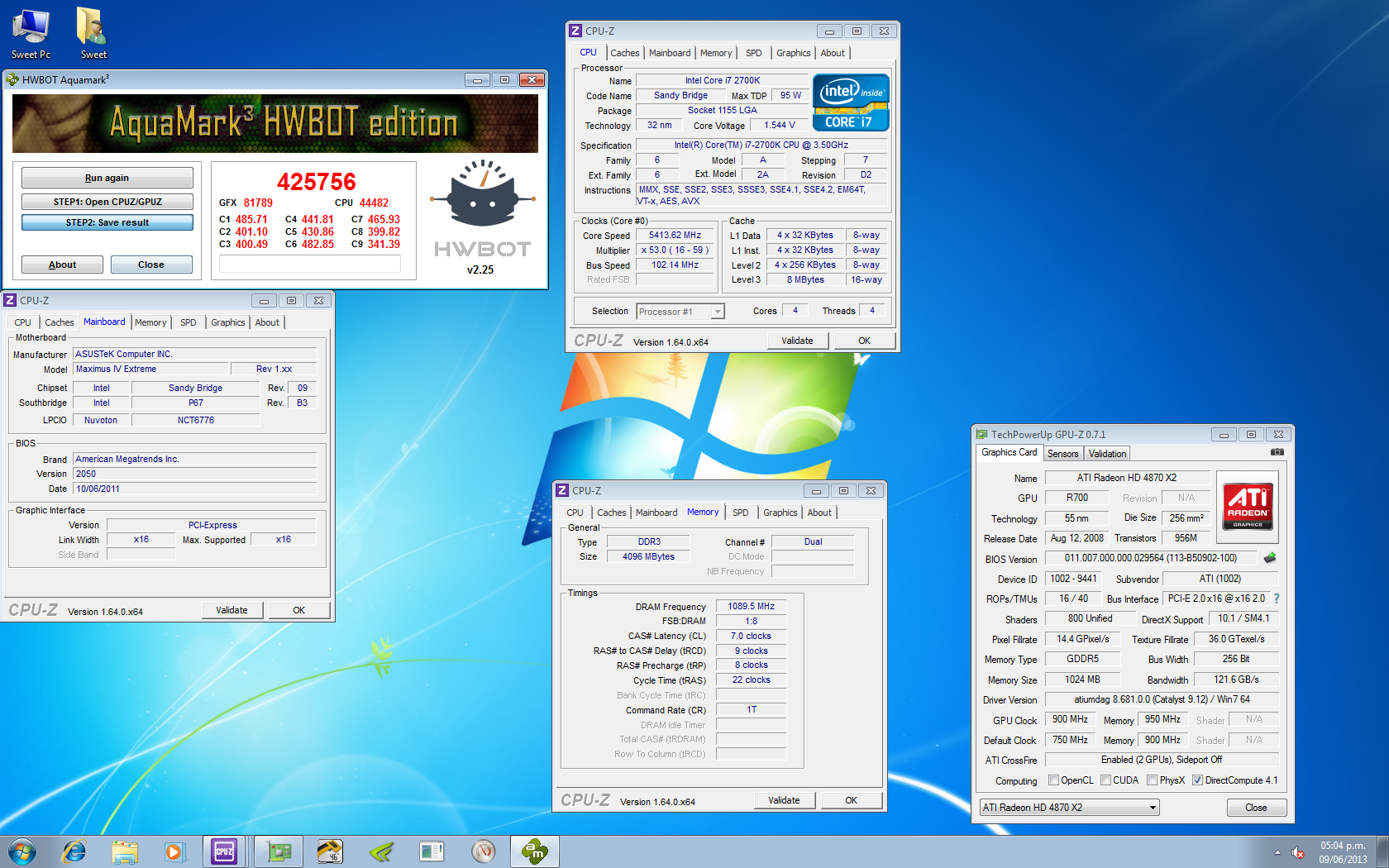Open CPU tab in the Memory CPU-Z window

click(x=575, y=513)
